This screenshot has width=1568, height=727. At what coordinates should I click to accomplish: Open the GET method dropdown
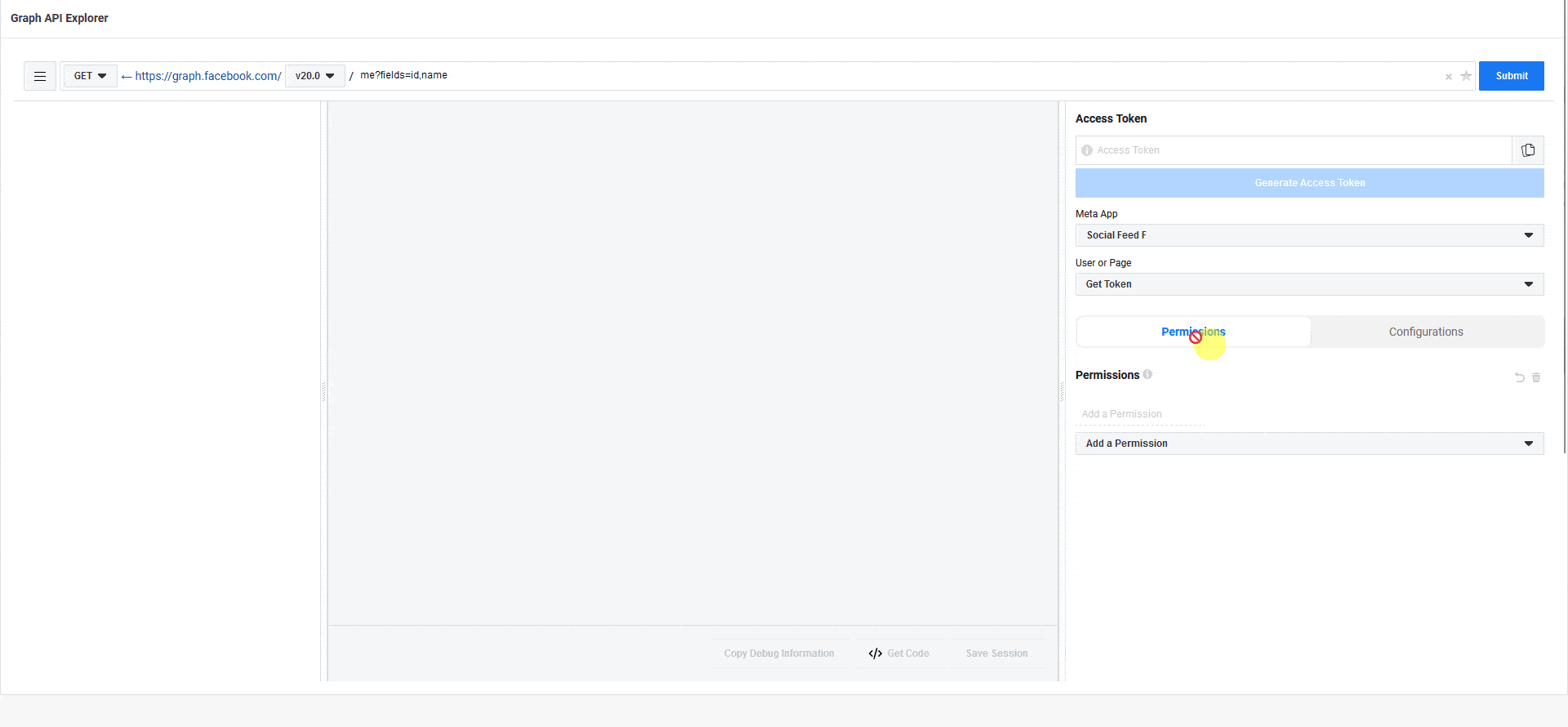point(91,76)
